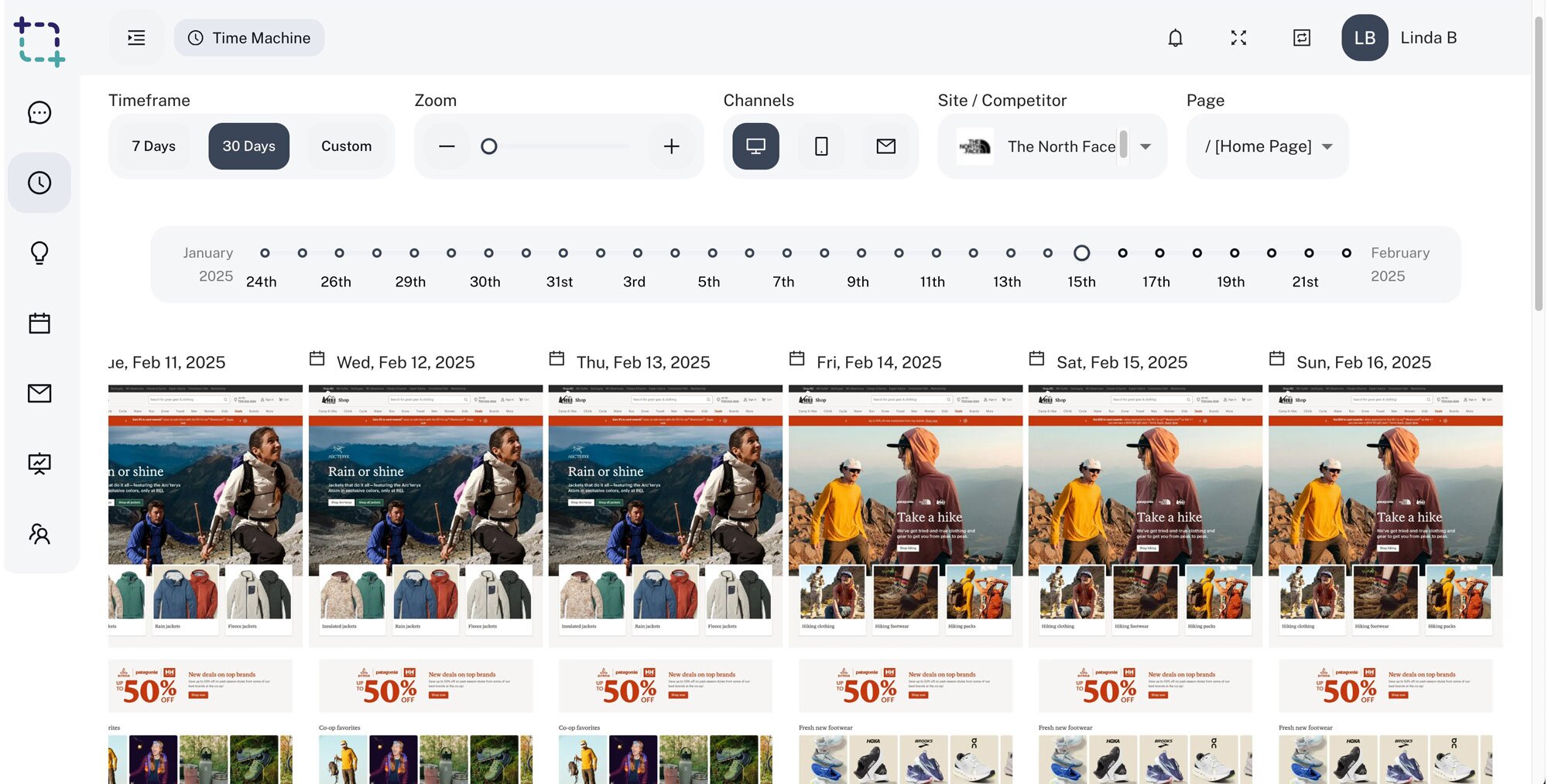
Task: Enter fullscreen mode via expand icon
Action: pos(1238,38)
